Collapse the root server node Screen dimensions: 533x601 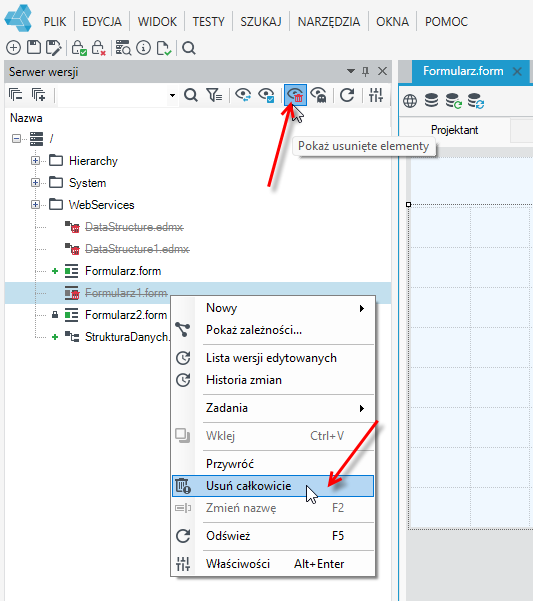click(16, 138)
